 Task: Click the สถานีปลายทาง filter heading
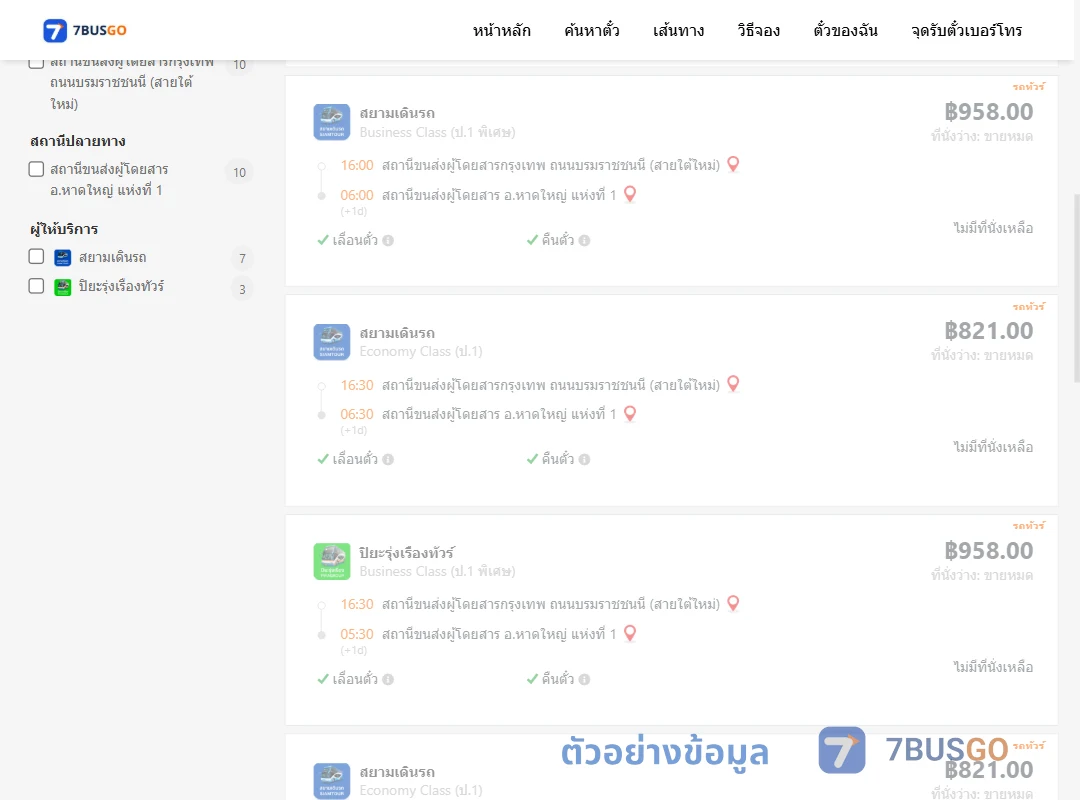[78, 141]
